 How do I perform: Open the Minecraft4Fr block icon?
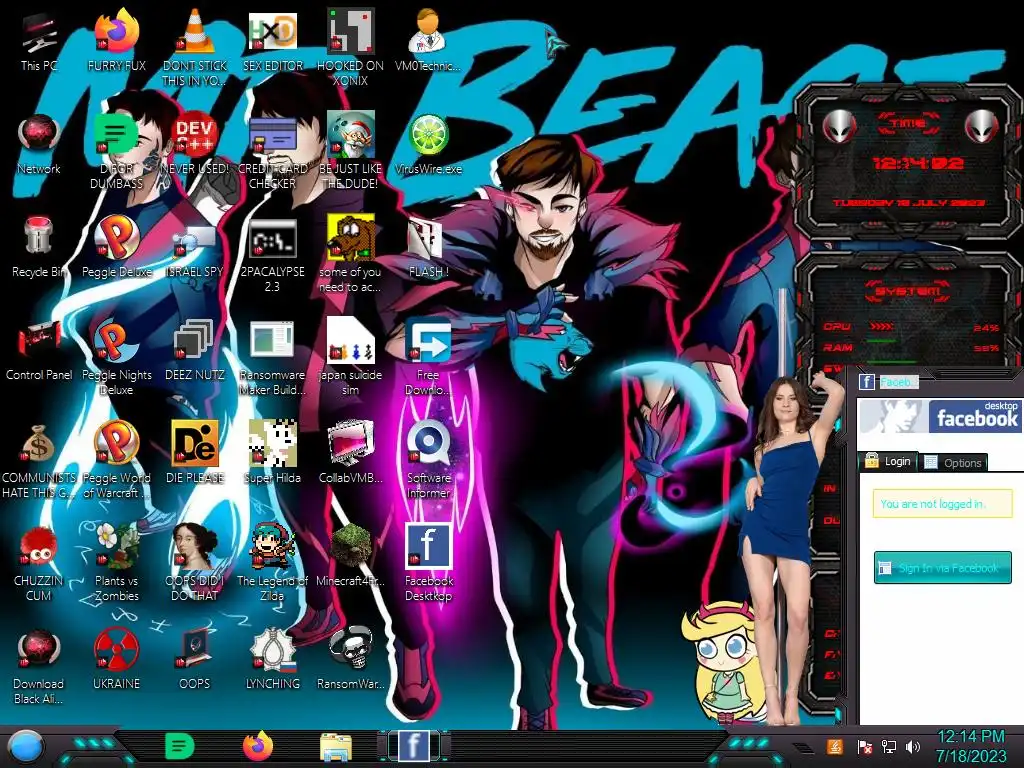pyautogui.click(x=350, y=546)
